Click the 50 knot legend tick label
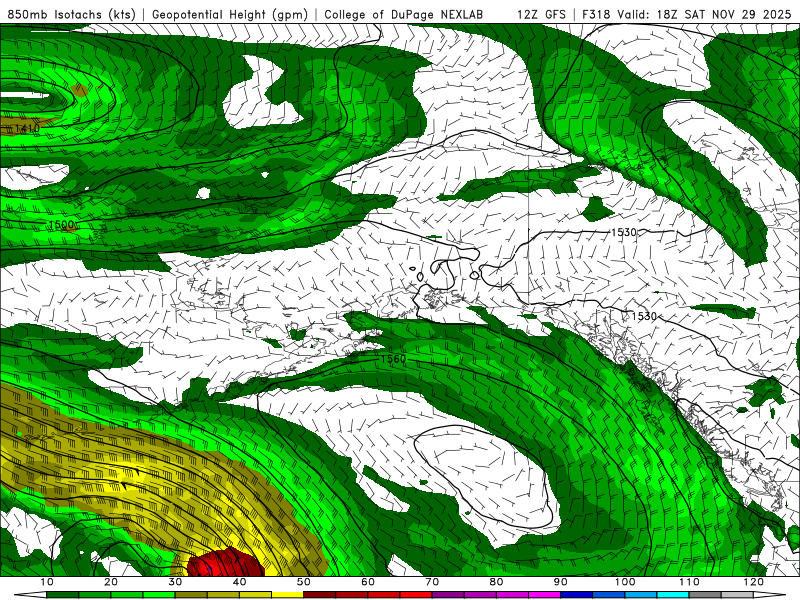The image size is (800, 600). click(304, 582)
